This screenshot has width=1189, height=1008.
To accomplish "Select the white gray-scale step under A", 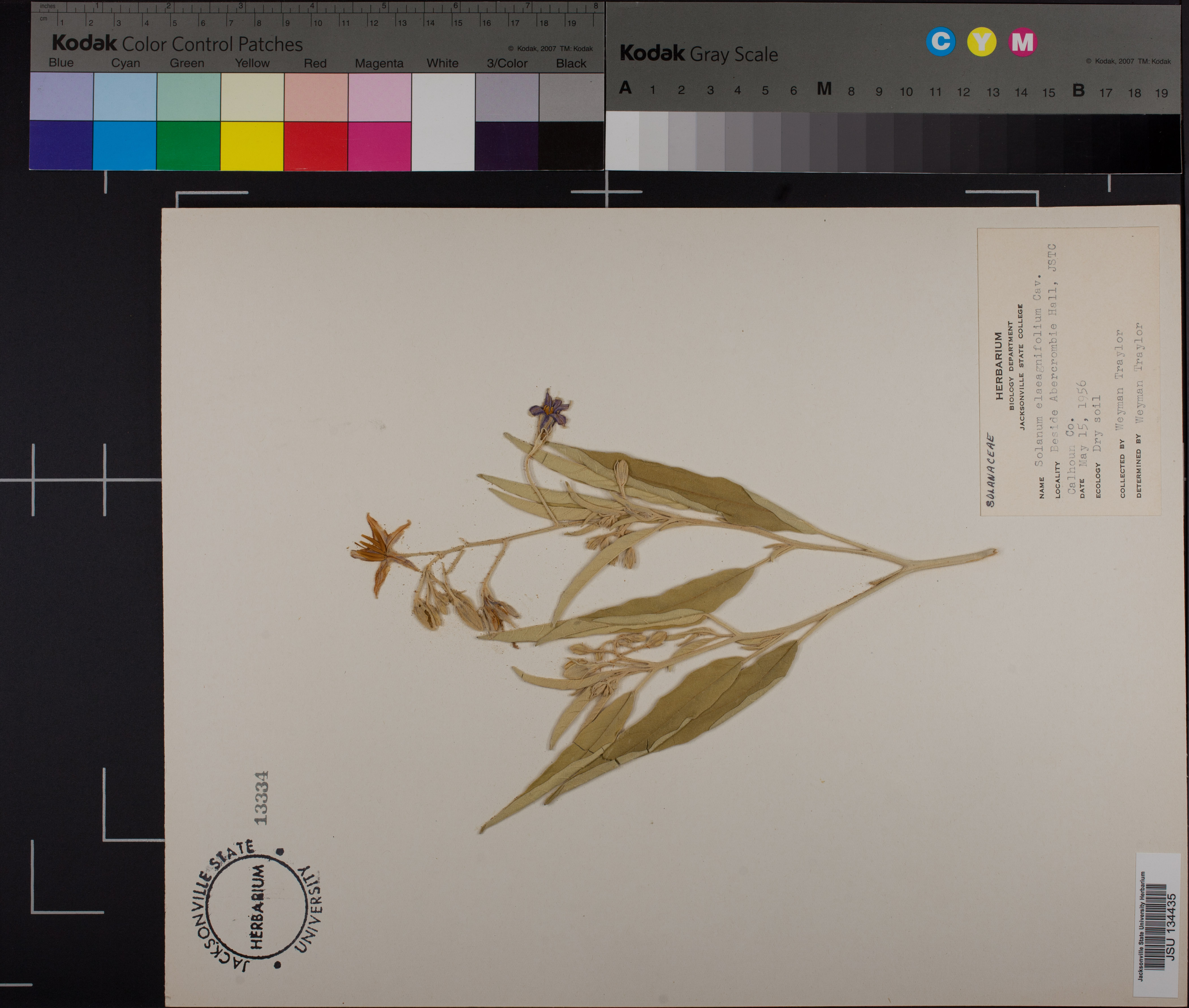I will pos(623,141).
